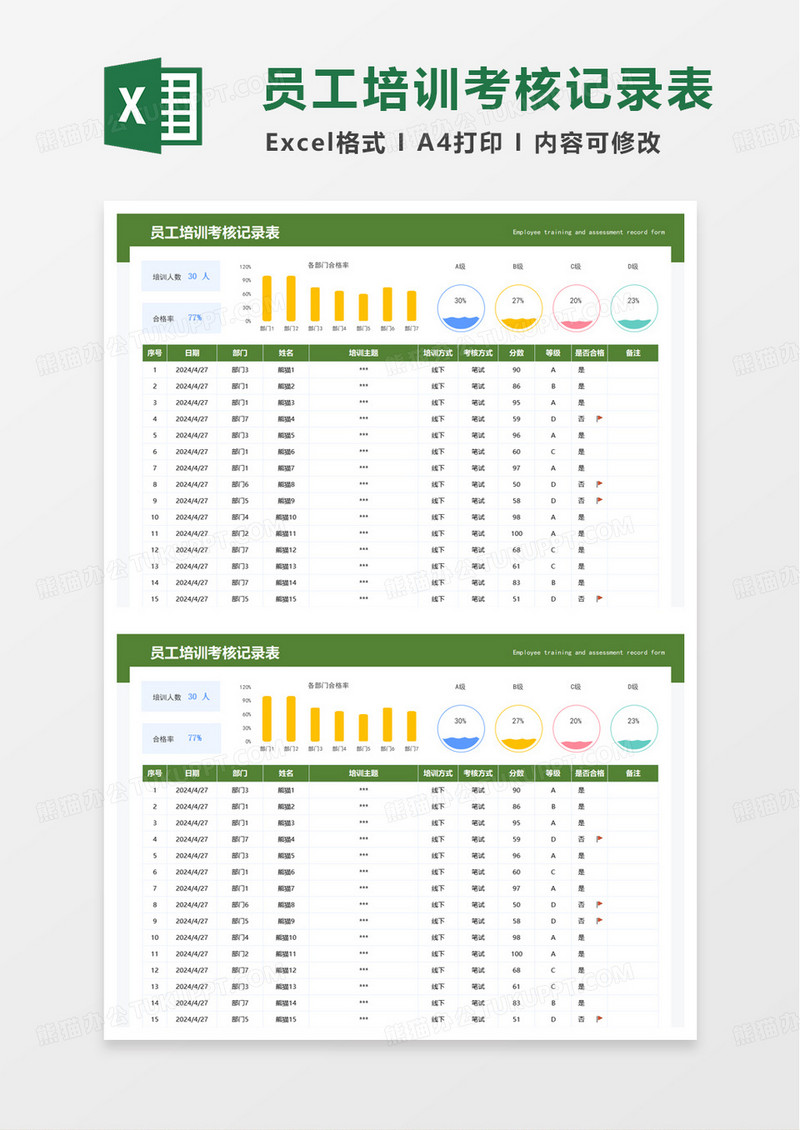Select the 部门4 cell in upper sheet row 10
Screen dimensions: 800x1130
[x=240, y=517]
